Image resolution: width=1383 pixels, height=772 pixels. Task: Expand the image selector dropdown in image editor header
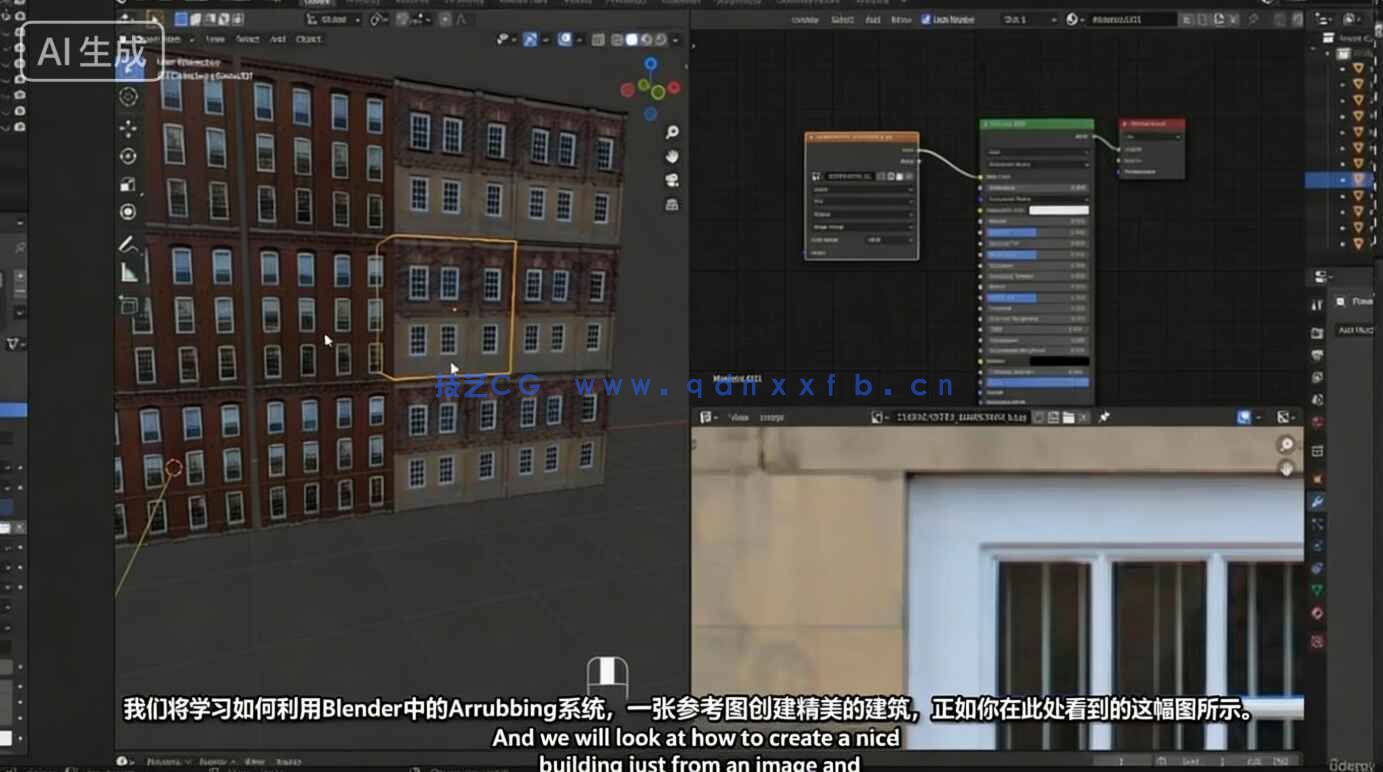(x=883, y=418)
